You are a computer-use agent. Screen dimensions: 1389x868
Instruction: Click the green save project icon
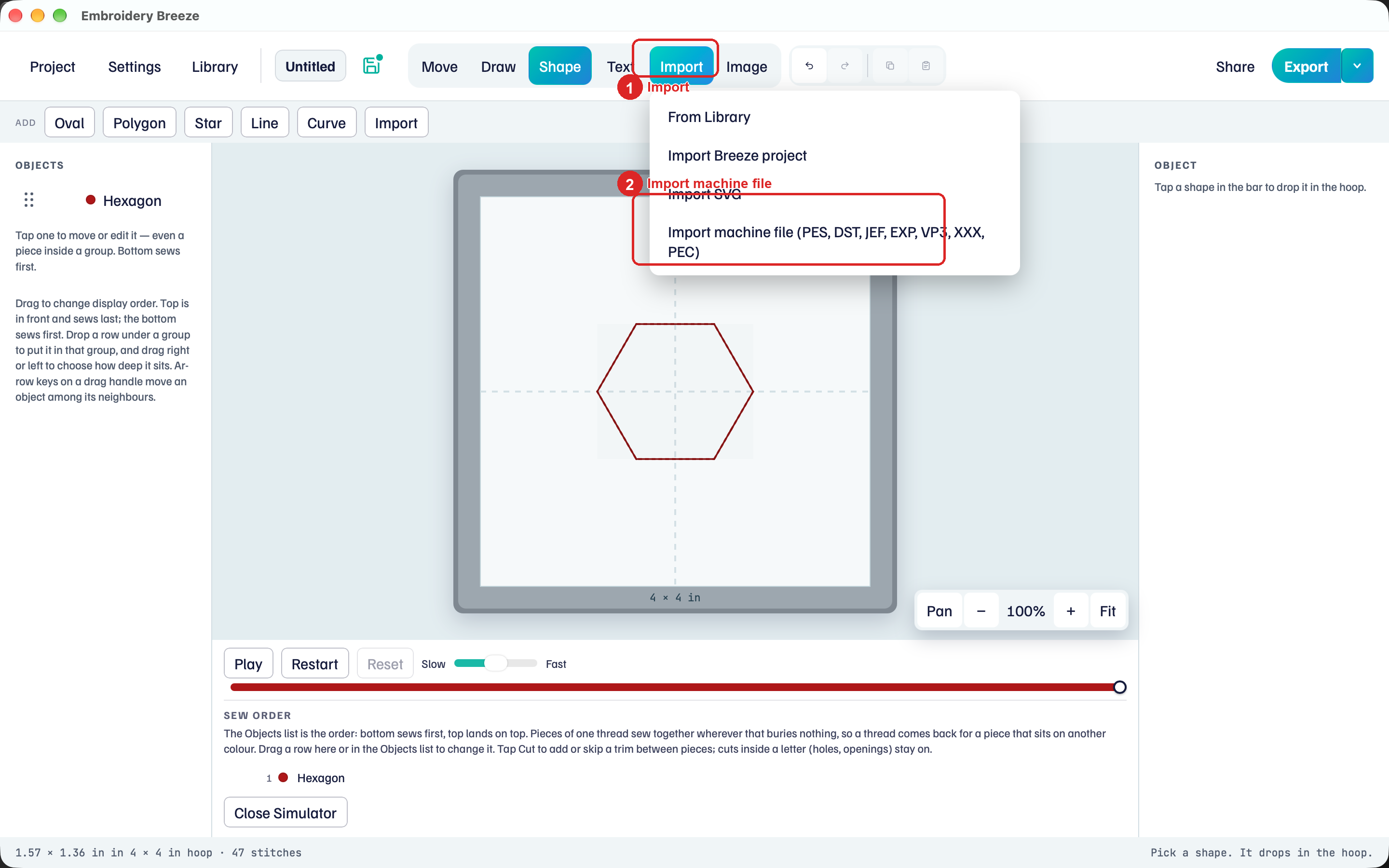(x=372, y=65)
